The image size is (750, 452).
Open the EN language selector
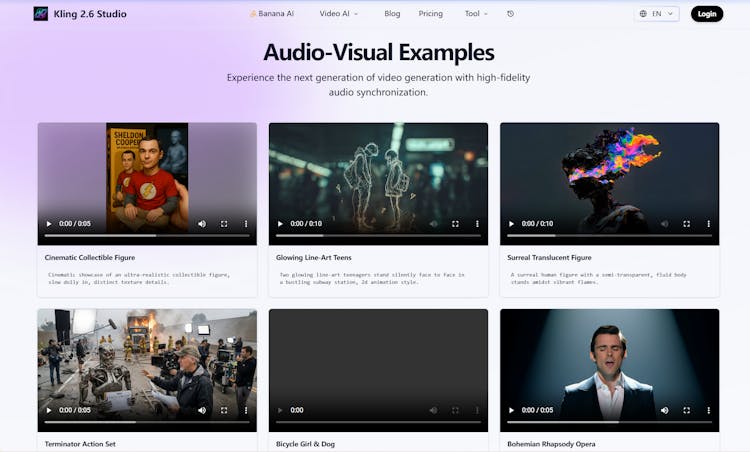point(657,14)
